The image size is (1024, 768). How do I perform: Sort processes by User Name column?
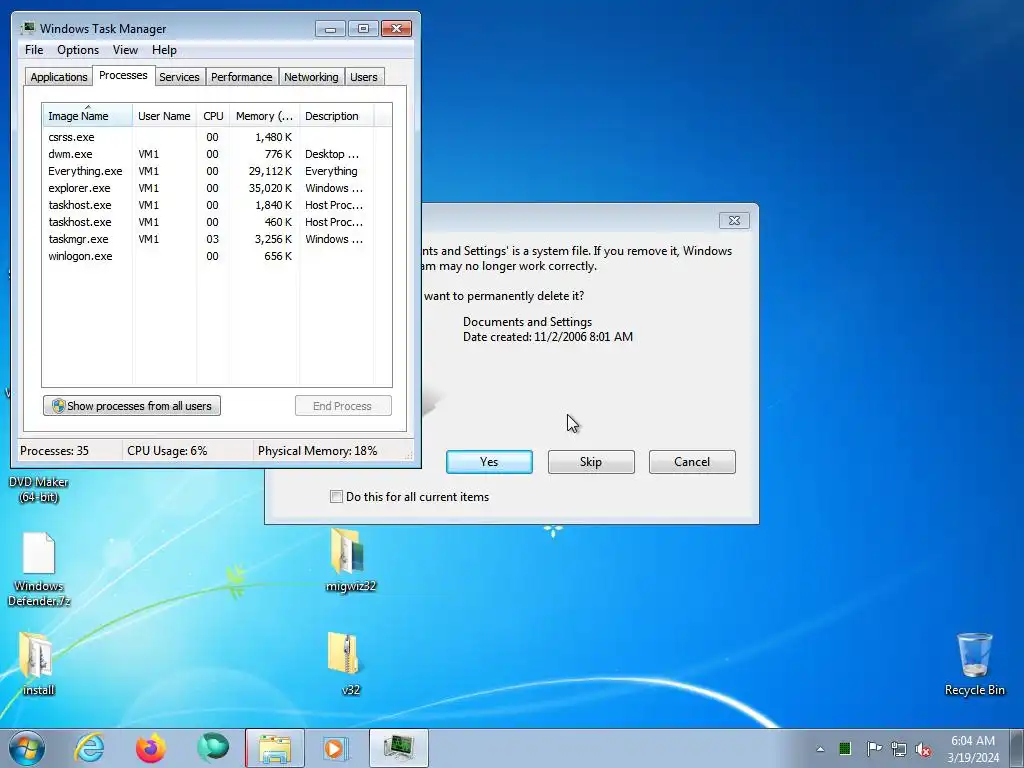164,115
